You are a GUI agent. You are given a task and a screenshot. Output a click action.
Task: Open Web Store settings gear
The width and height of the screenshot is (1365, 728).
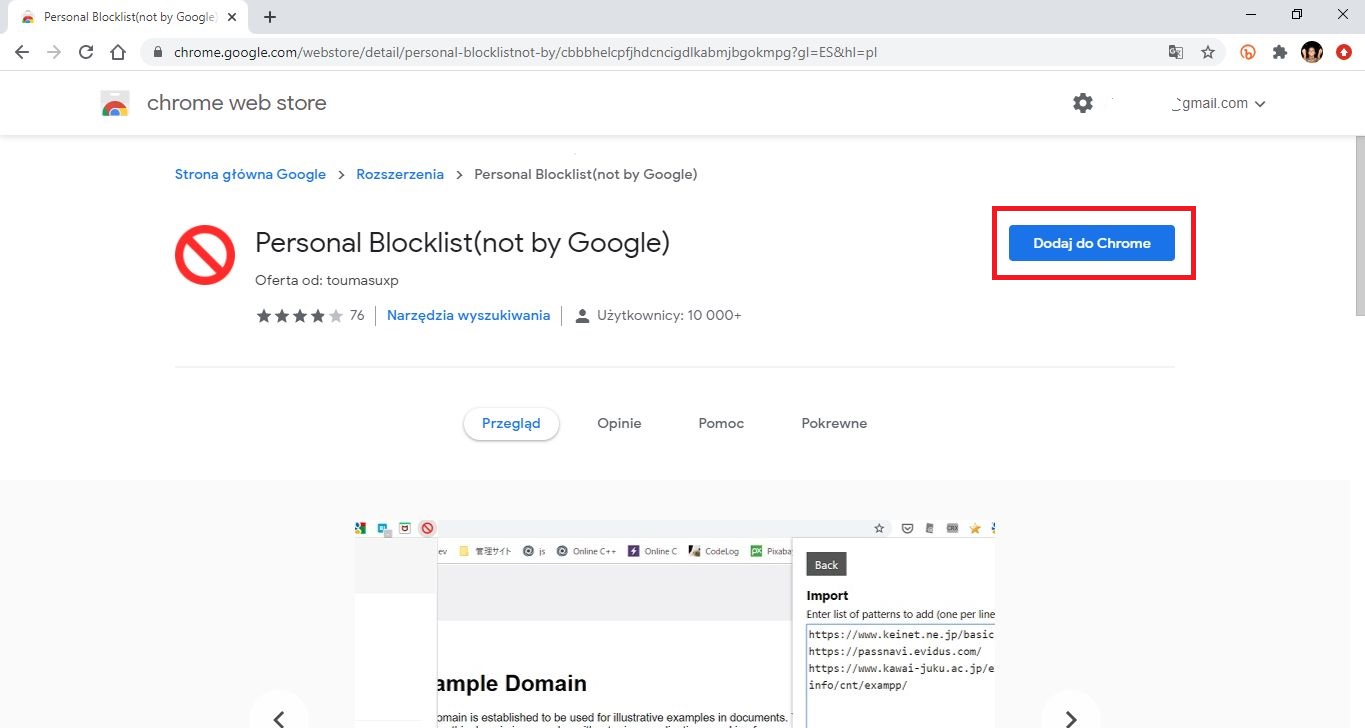coord(1083,103)
